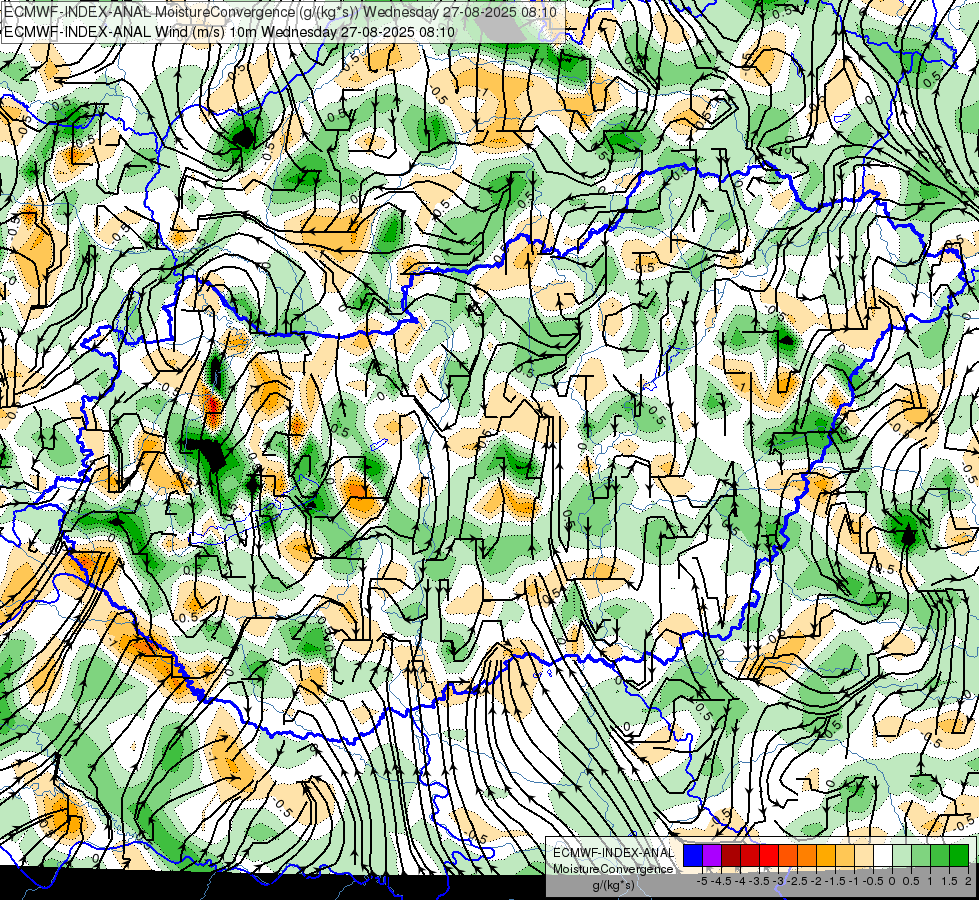This screenshot has width=979, height=900.
Task: Click the '1.5' legend scale value
Action: pyautogui.click(x=950, y=881)
